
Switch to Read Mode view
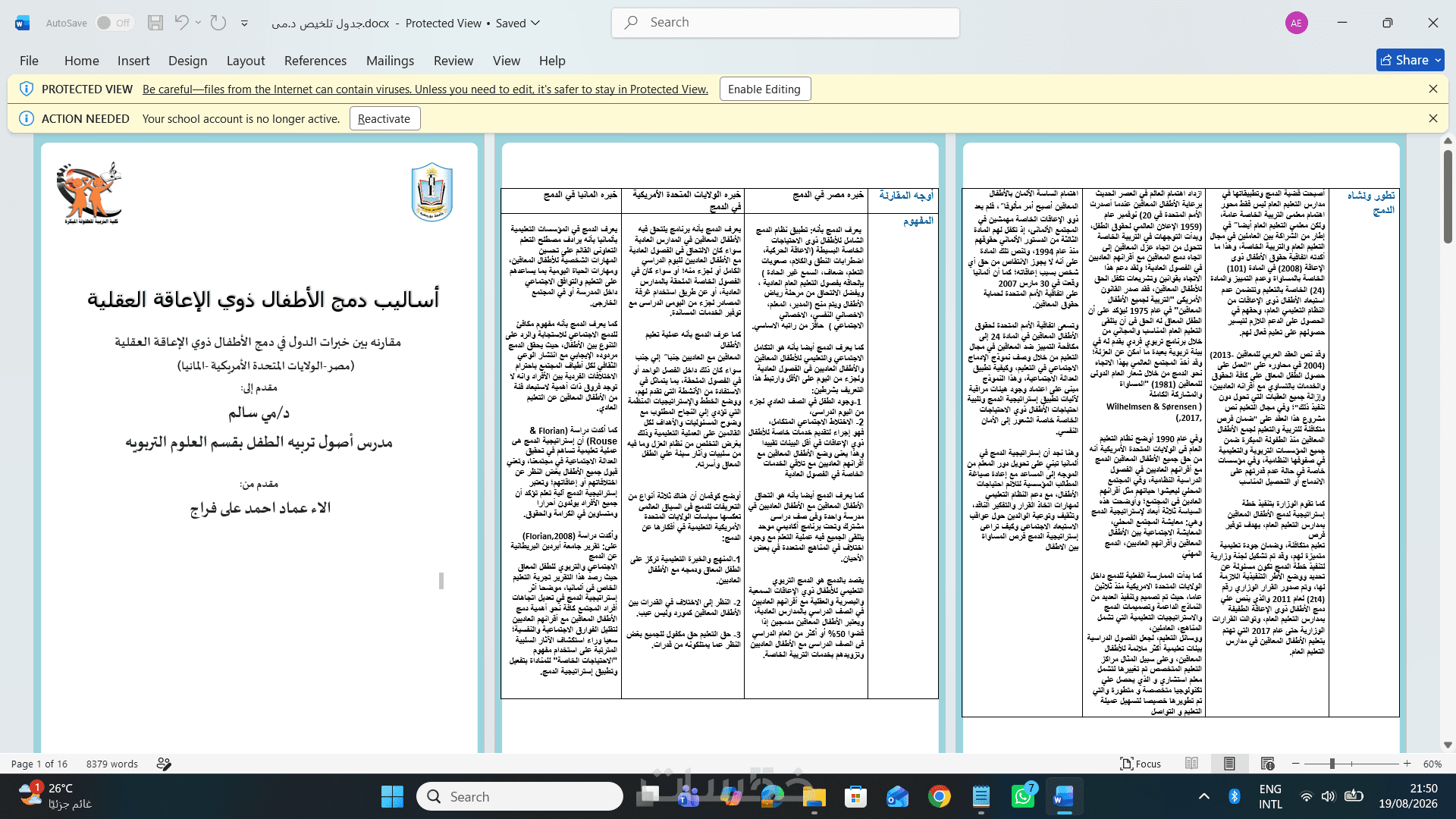(x=1192, y=764)
